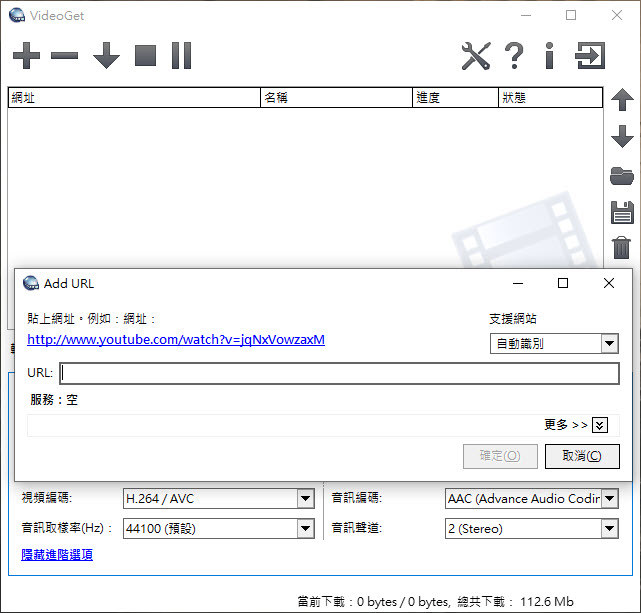Save list with the floppy disk icon
This screenshot has height=613, width=641.
622,213
